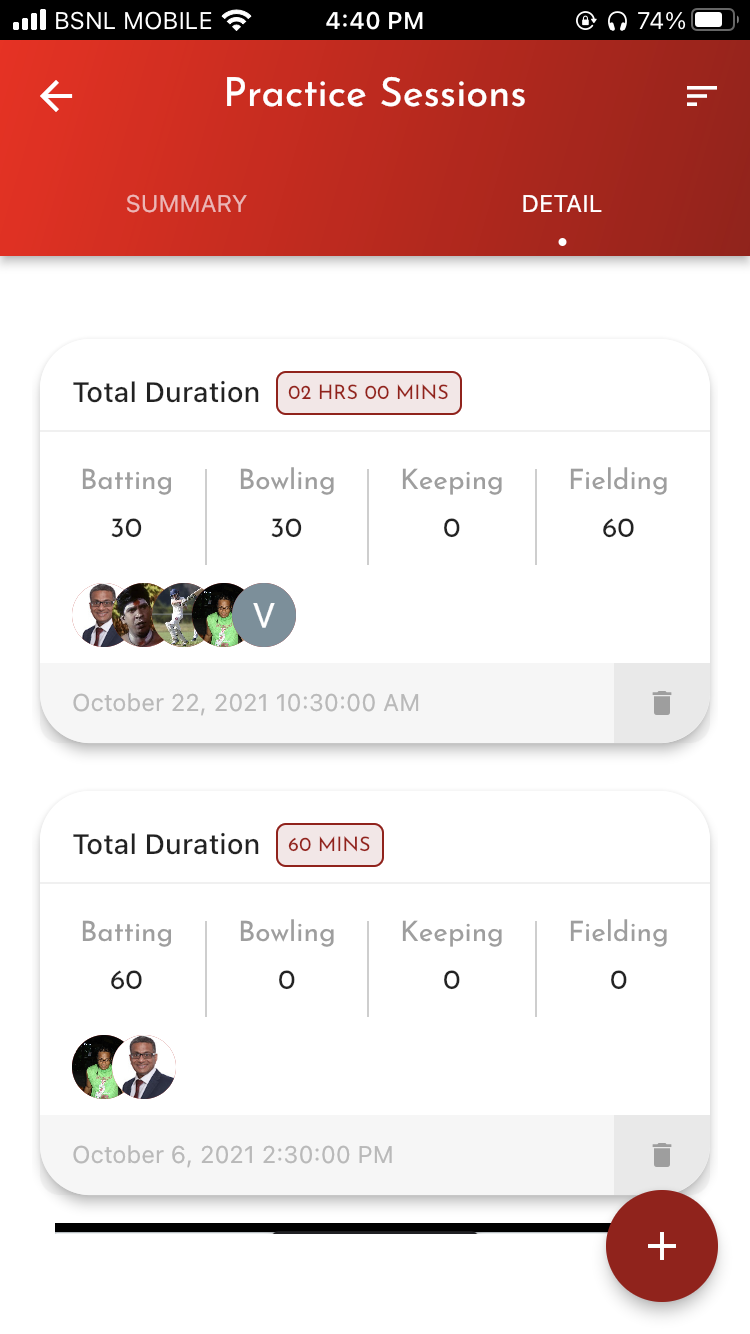The height and width of the screenshot is (1334, 750).
Task: Tap the Wi-Fi status icon
Action: point(237,20)
